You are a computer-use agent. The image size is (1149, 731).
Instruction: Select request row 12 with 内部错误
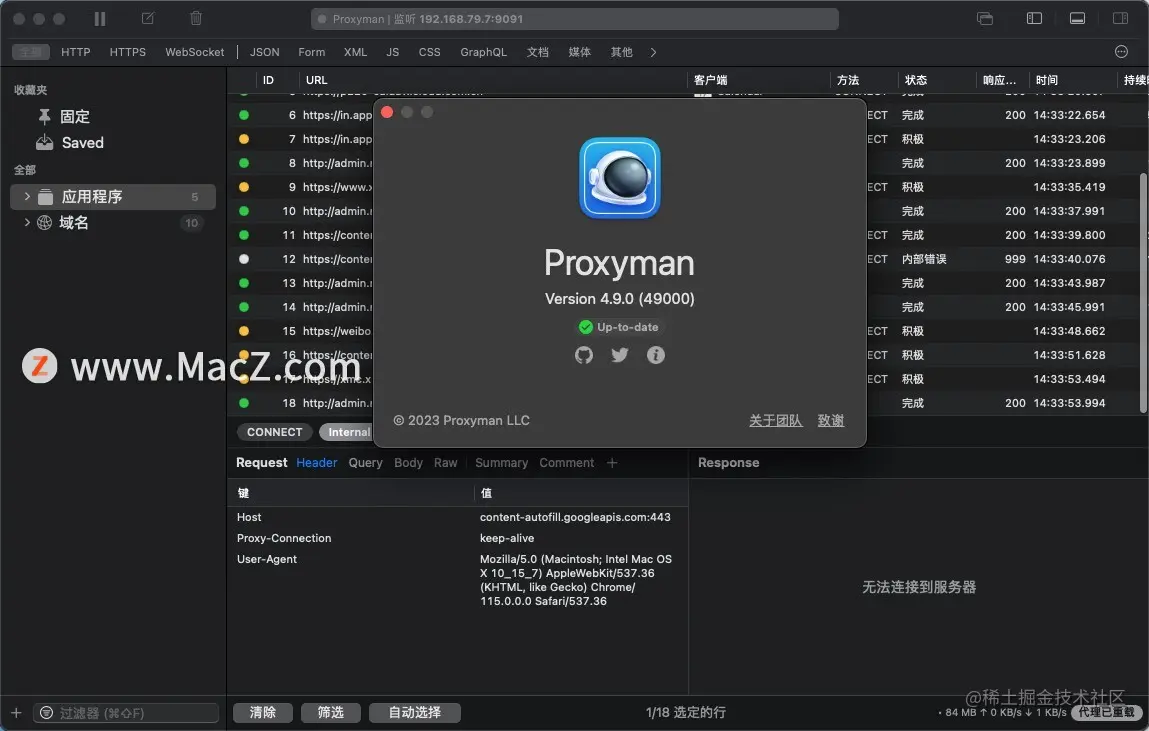pyautogui.click(x=687, y=259)
